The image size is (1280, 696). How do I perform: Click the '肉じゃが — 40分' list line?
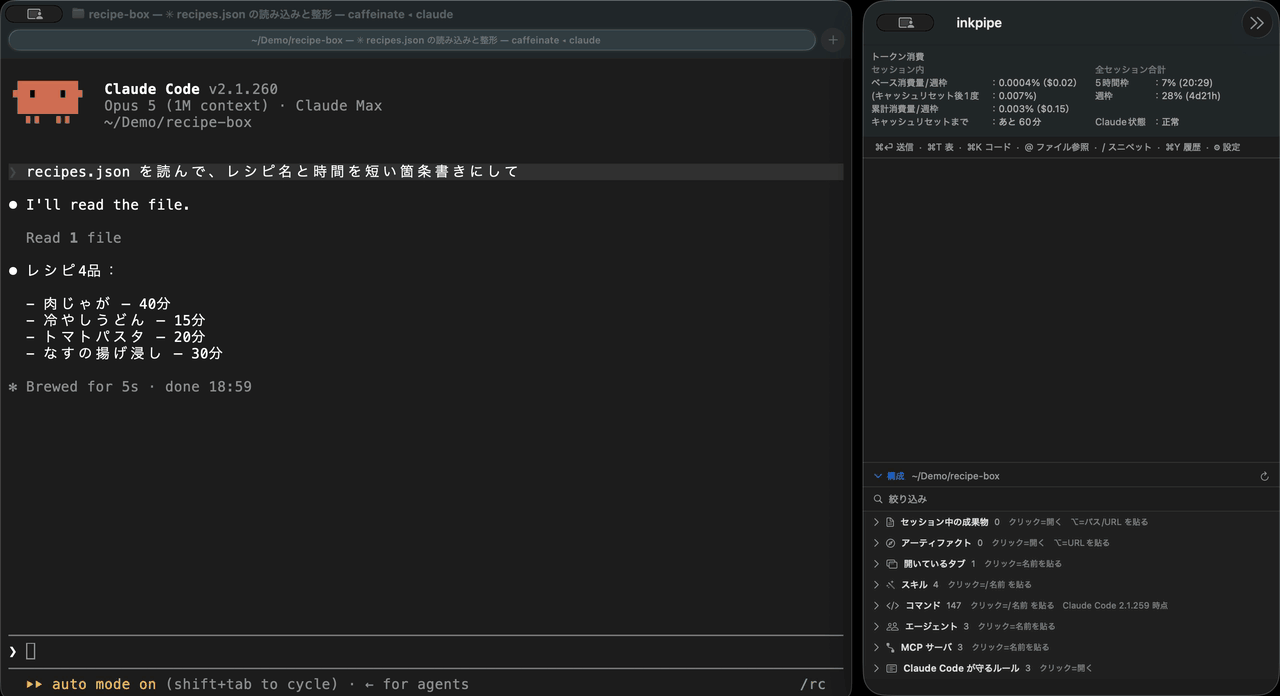(x=98, y=304)
